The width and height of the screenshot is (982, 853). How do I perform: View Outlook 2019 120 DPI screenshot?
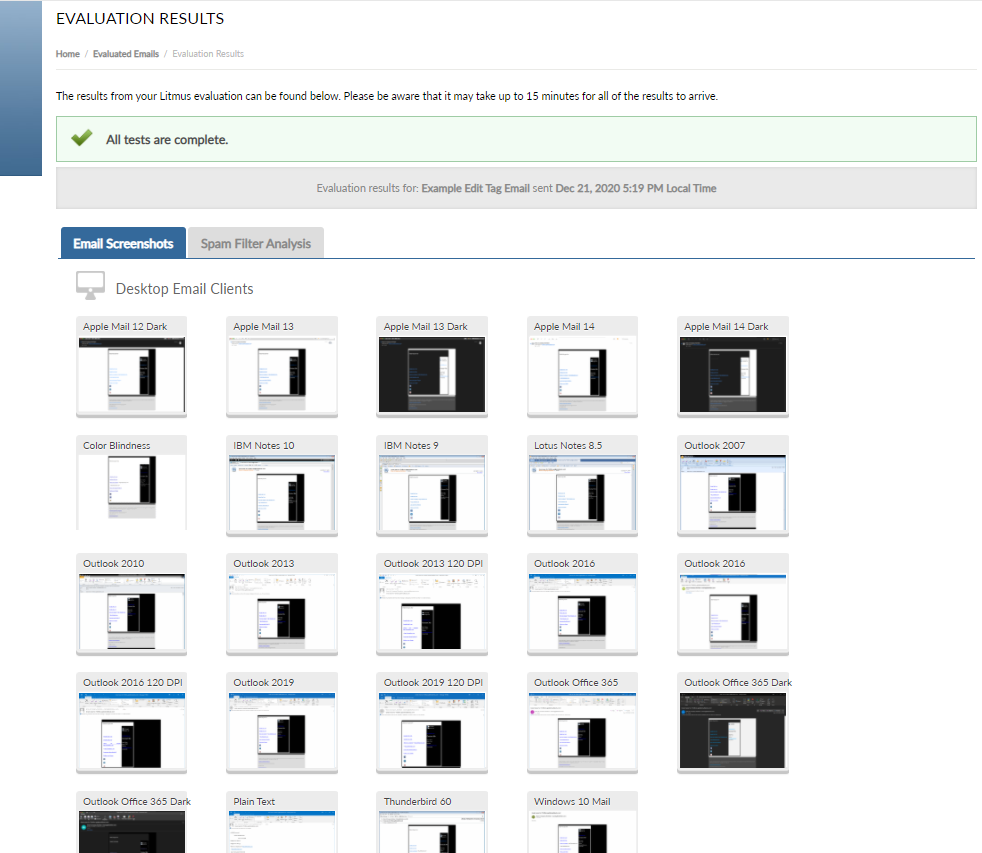432,731
